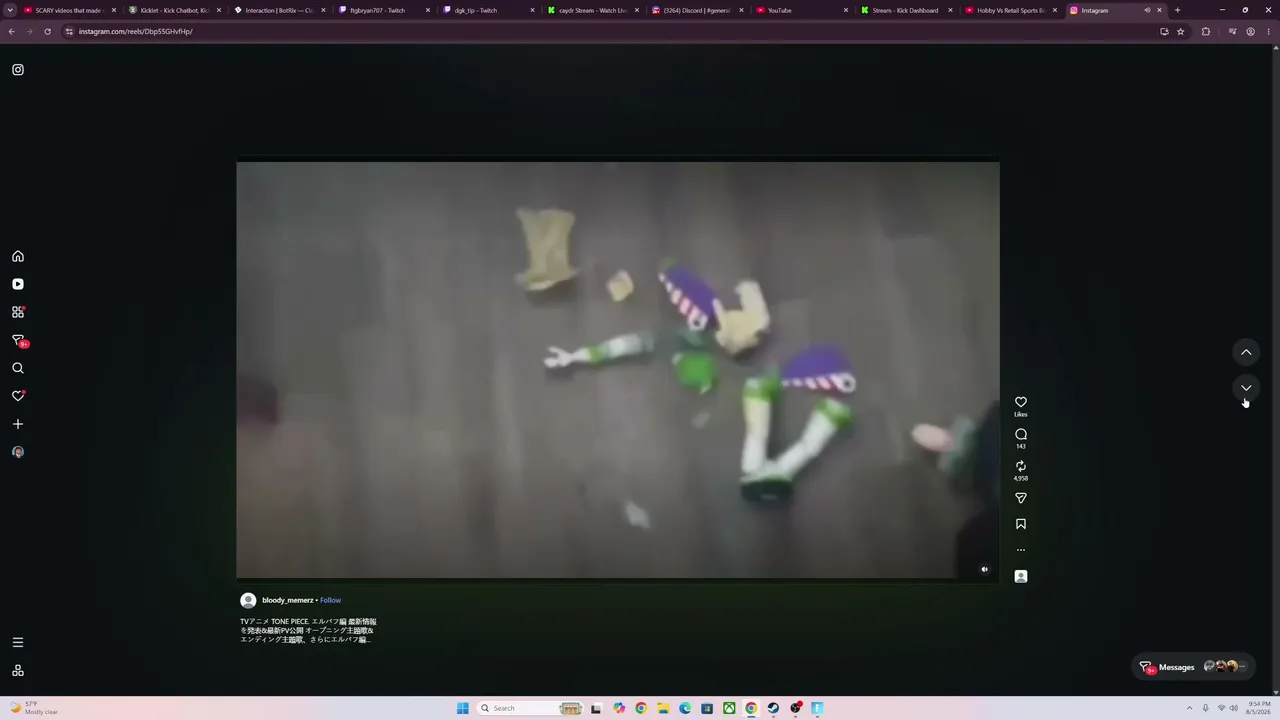Open Xbox app from the taskbar
Screen dimensions: 1280x720
point(729,708)
